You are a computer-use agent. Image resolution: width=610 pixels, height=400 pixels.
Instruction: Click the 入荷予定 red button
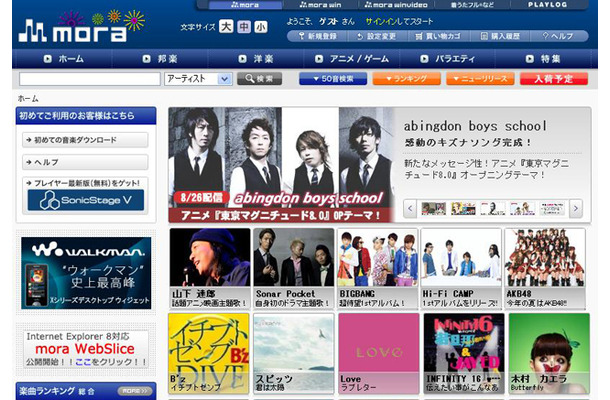(x=554, y=79)
